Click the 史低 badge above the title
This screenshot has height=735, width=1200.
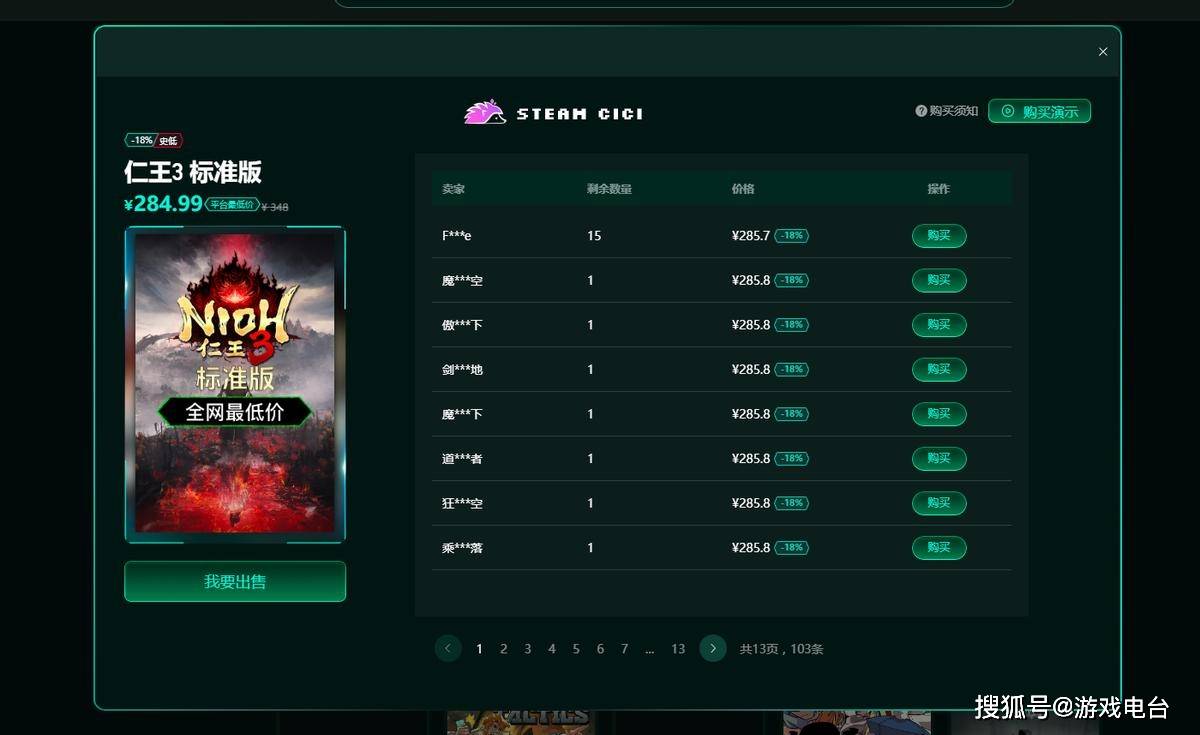tap(169, 141)
